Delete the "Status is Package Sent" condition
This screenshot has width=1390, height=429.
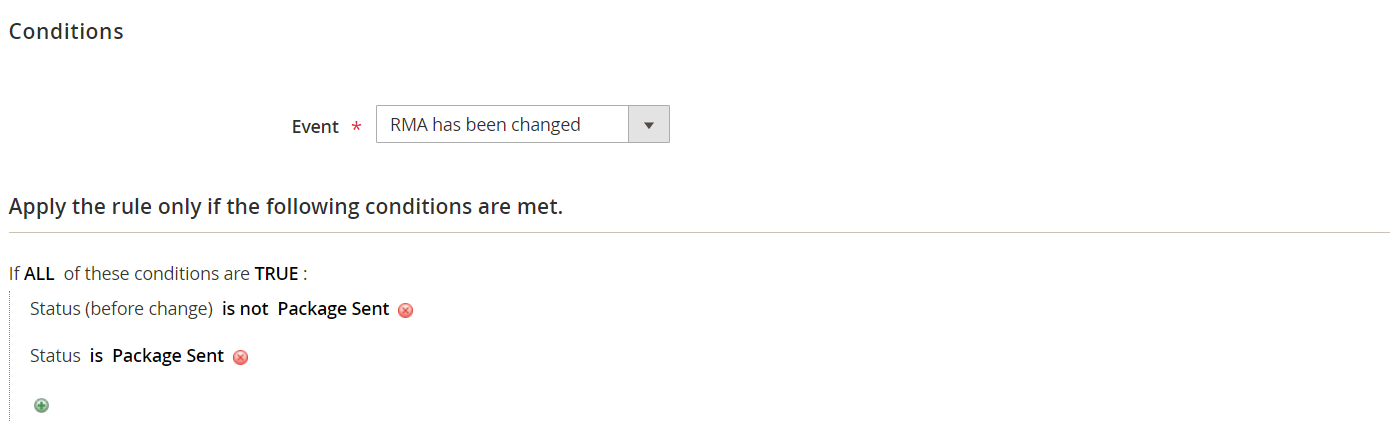click(240, 357)
